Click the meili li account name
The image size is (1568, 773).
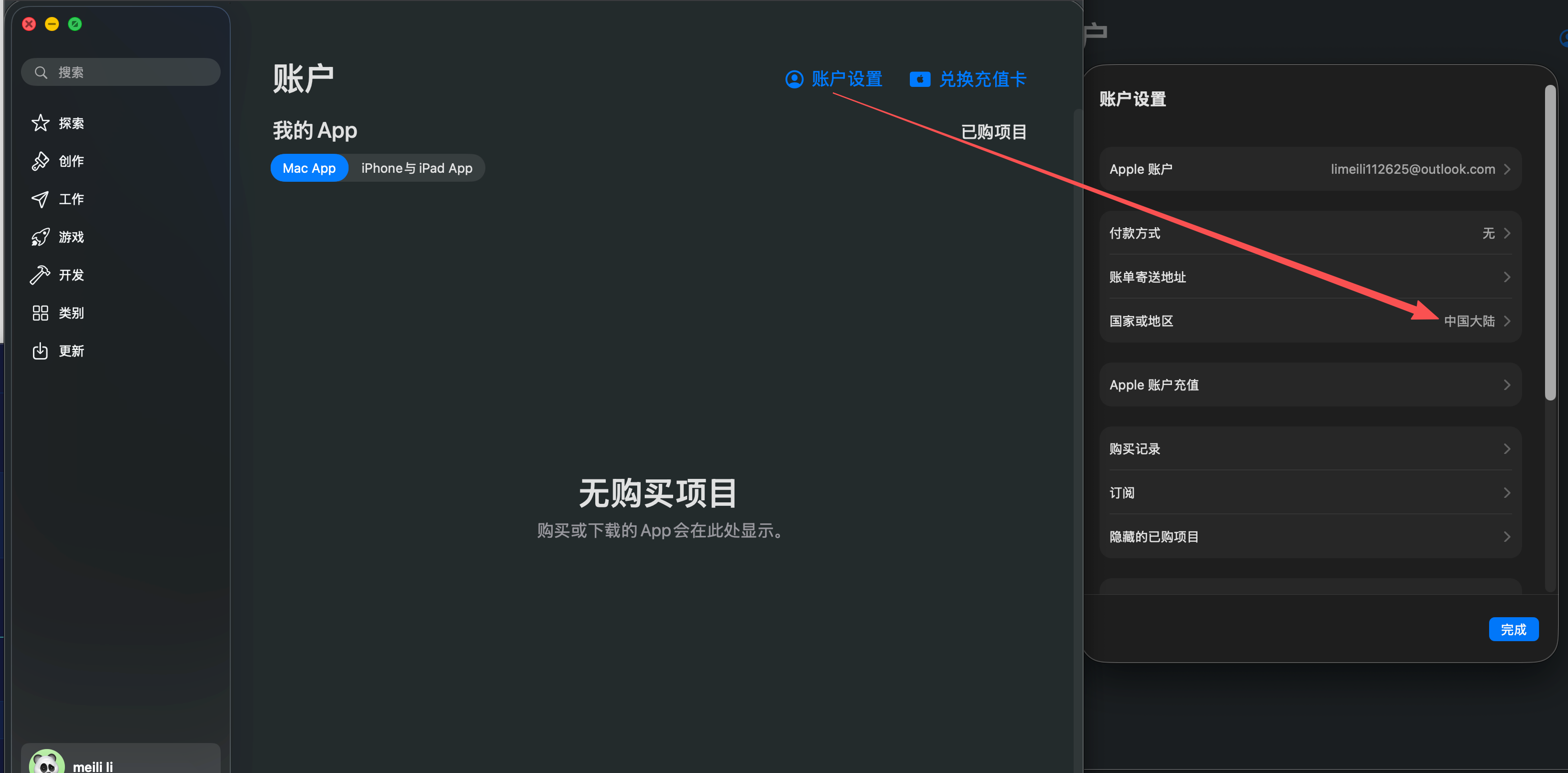(x=93, y=767)
